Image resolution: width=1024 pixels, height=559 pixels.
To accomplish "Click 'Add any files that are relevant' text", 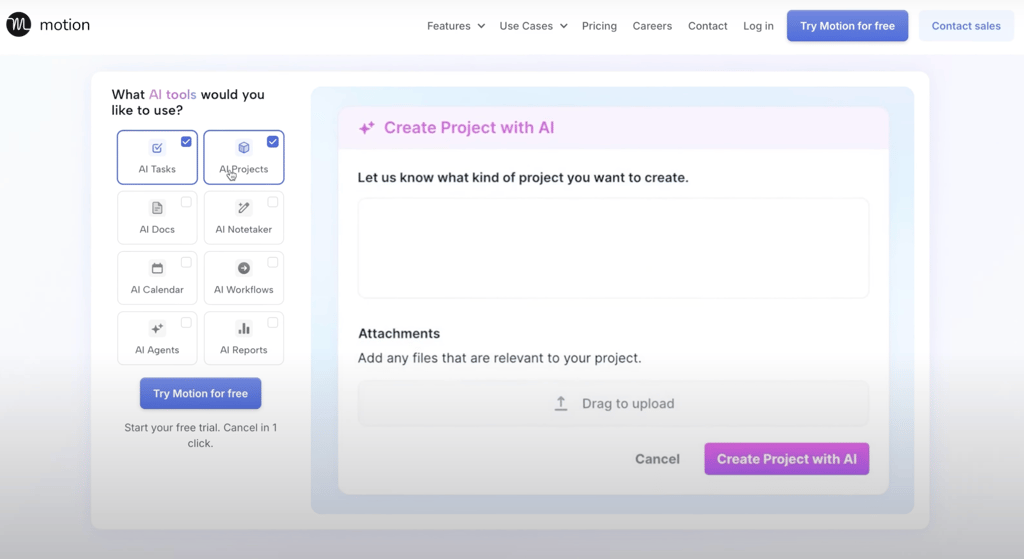I will [x=500, y=358].
